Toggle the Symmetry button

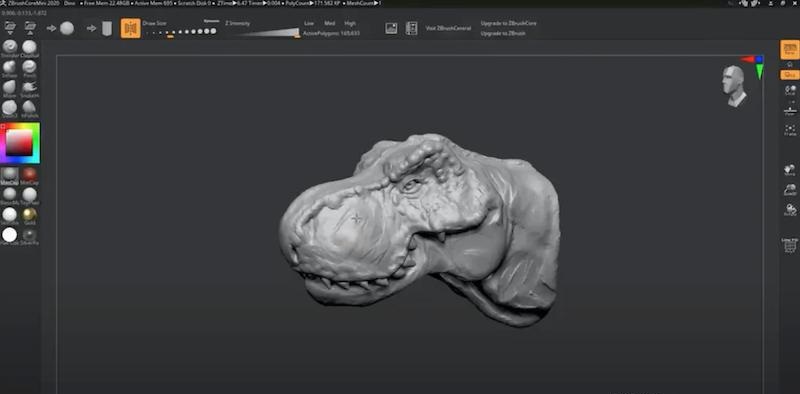click(x=131, y=28)
